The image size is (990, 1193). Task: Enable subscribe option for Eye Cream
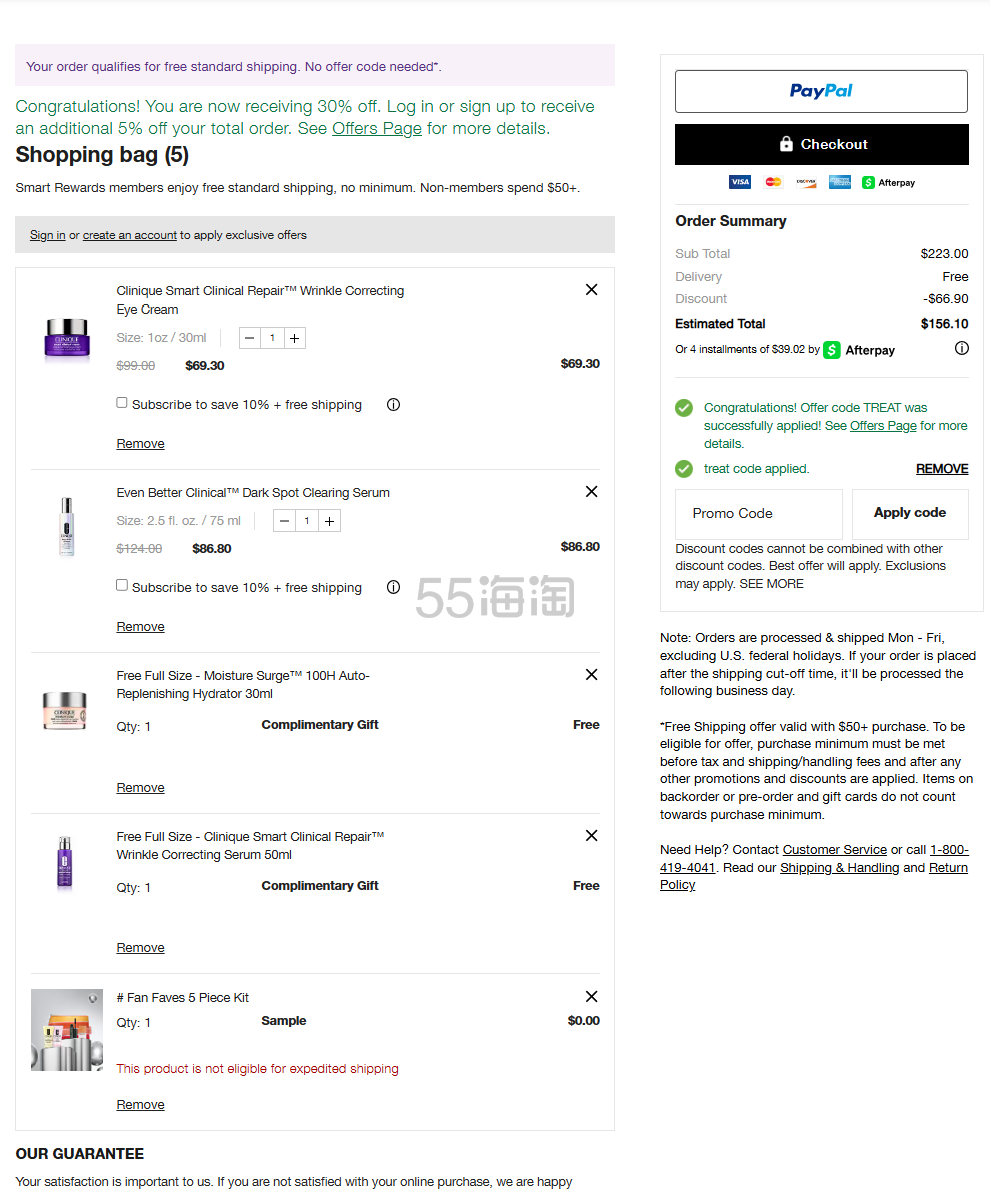[122, 402]
